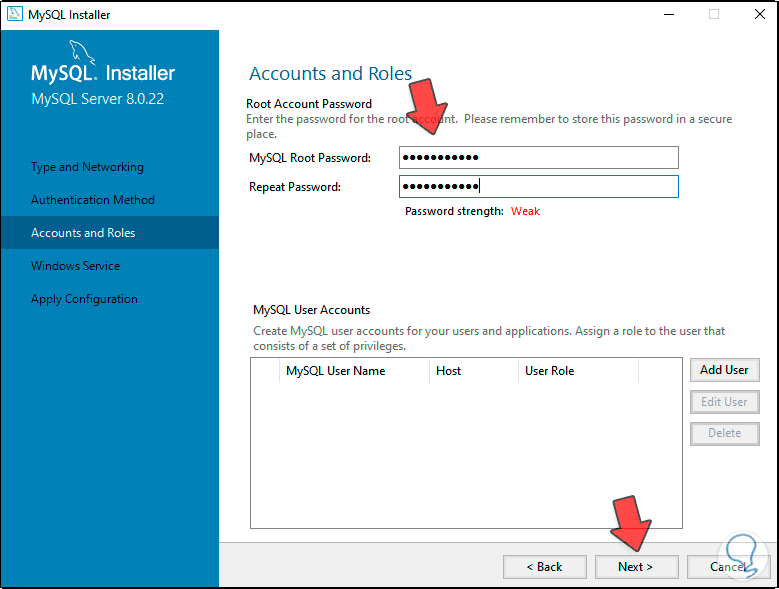Sort by the MySQL User Name column
This screenshot has width=779, height=589.
click(335, 371)
